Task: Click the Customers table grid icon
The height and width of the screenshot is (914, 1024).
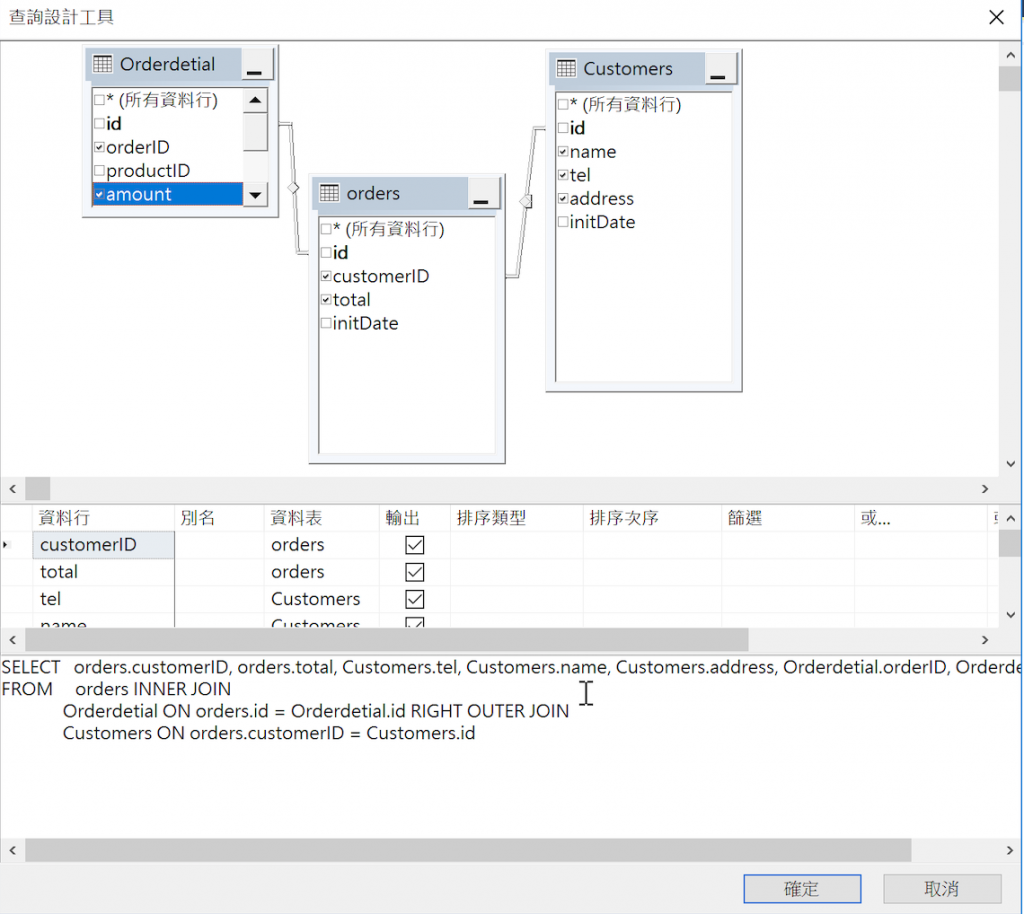Action: [x=566, y=69]
